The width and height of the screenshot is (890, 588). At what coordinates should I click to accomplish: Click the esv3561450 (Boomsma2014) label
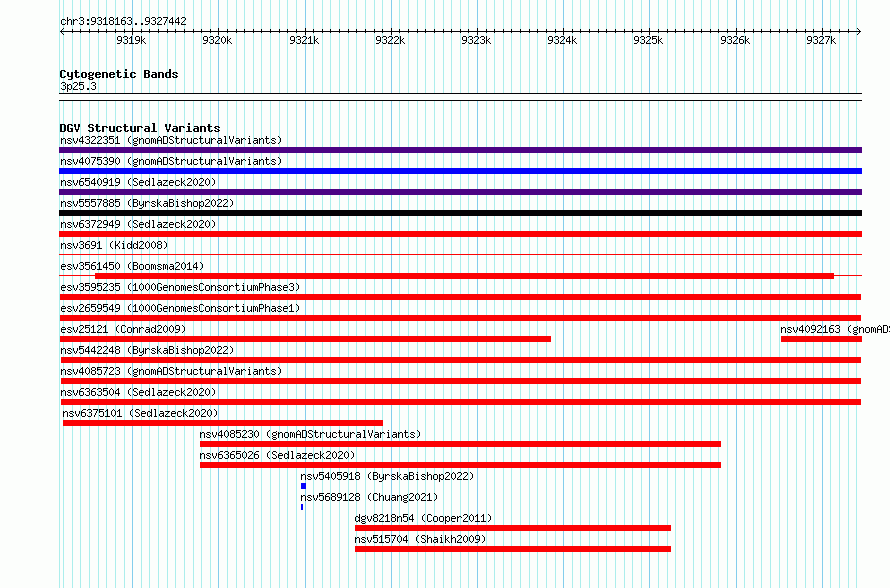(x=132, y=266)
